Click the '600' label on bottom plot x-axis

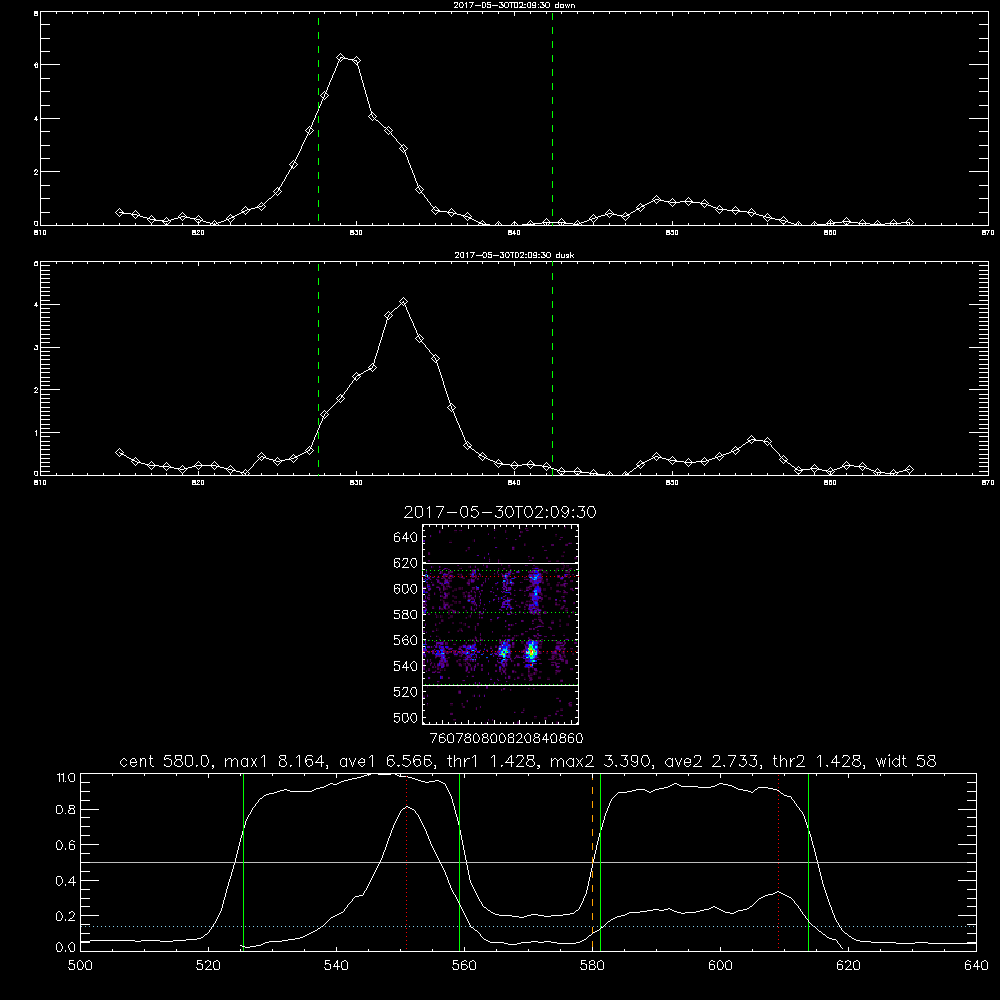(720, 966)
